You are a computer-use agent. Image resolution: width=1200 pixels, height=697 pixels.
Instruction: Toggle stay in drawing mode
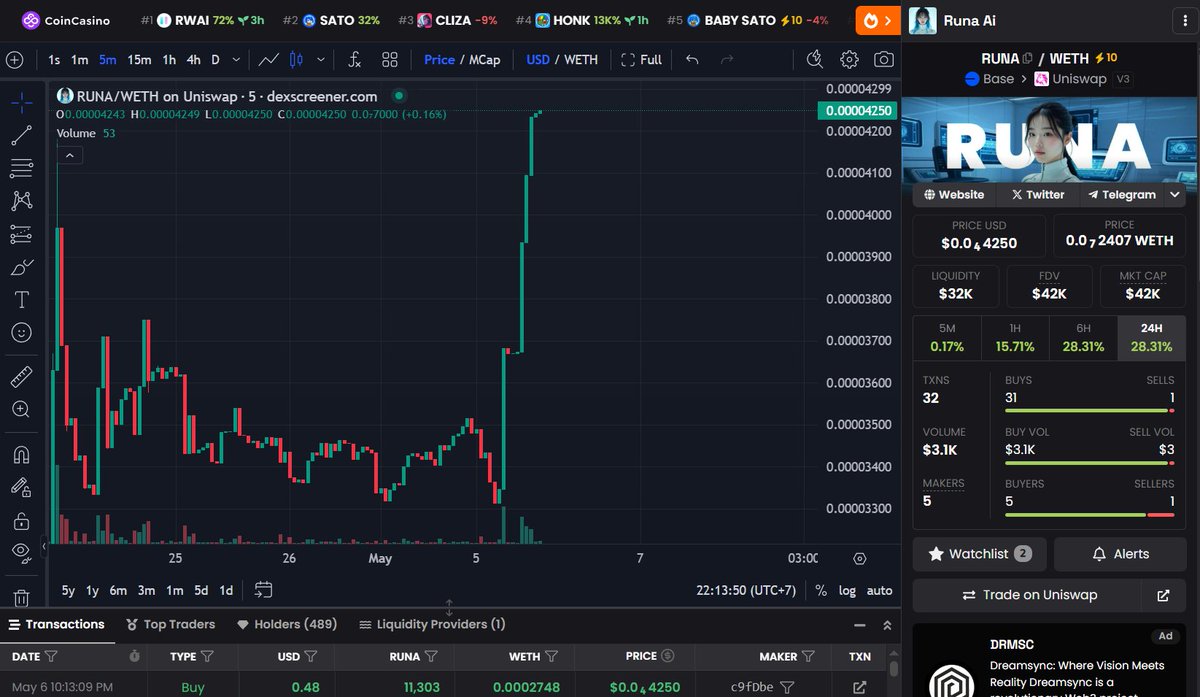click(x=21, y=487)
